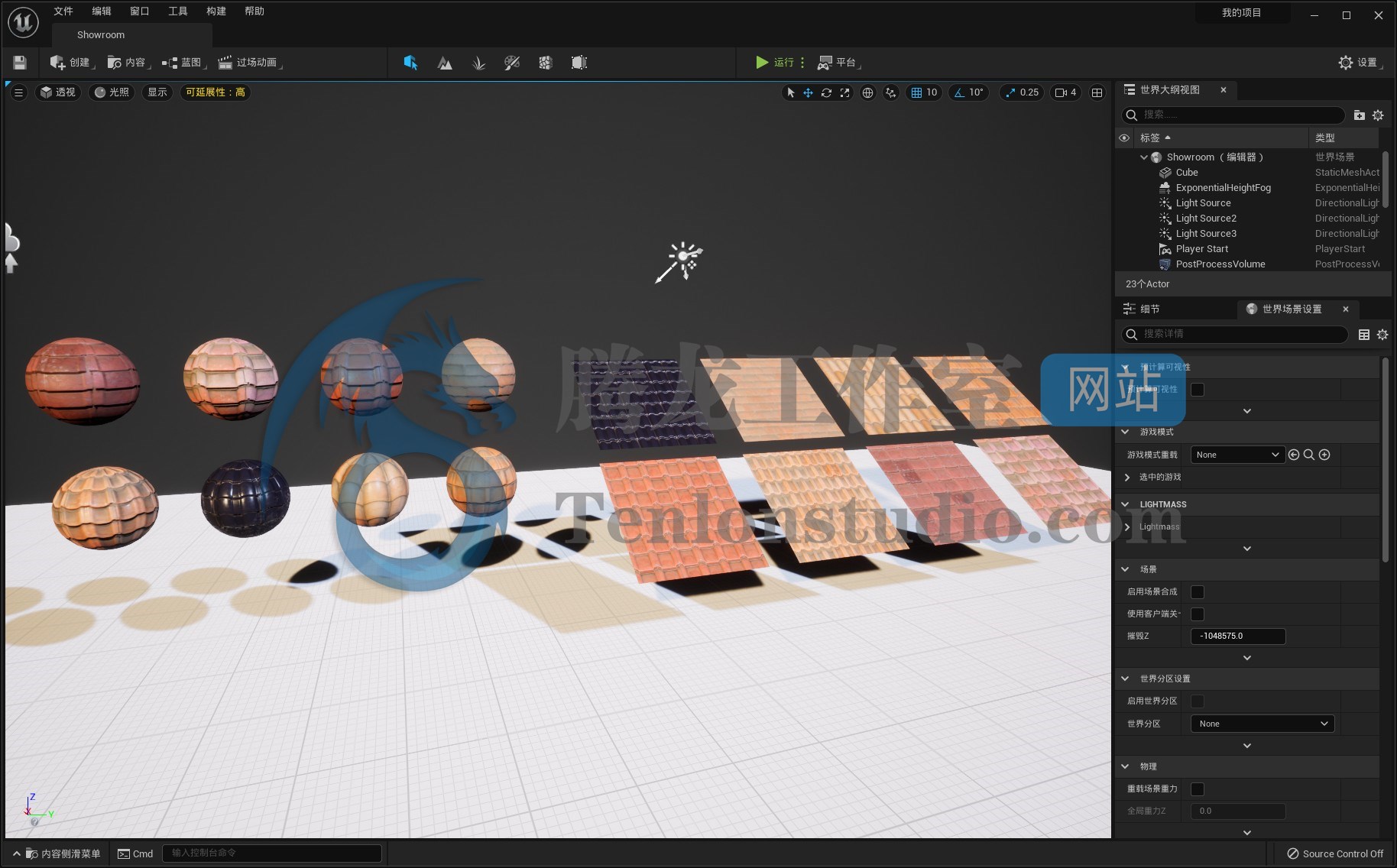
Task: Open the 内容侧滑菜单 content drawer
Action: click(x=57, y=853)
